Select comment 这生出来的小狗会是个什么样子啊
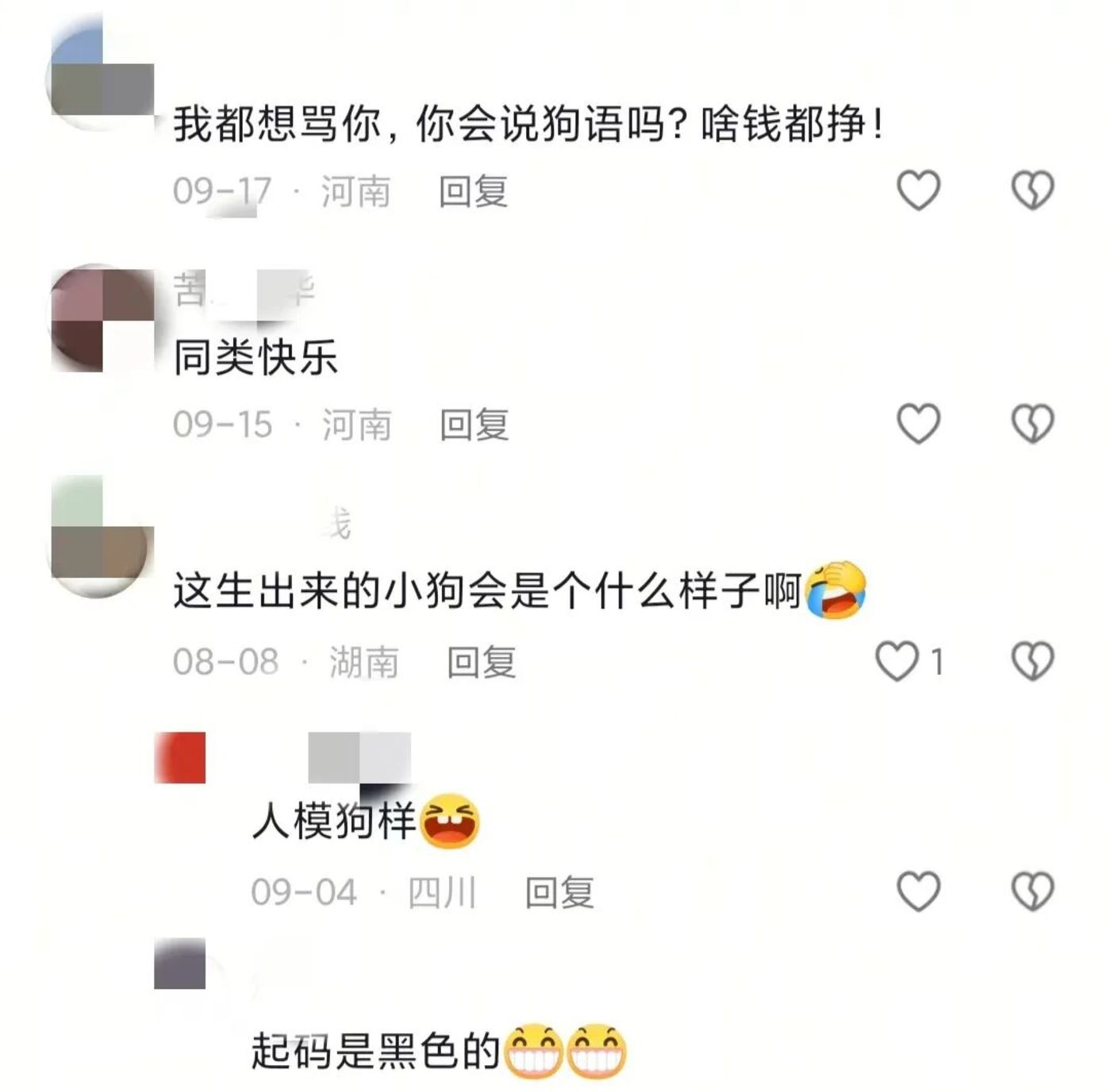The height and width of the screenshot is (1092, 1110). click(488, 591)
